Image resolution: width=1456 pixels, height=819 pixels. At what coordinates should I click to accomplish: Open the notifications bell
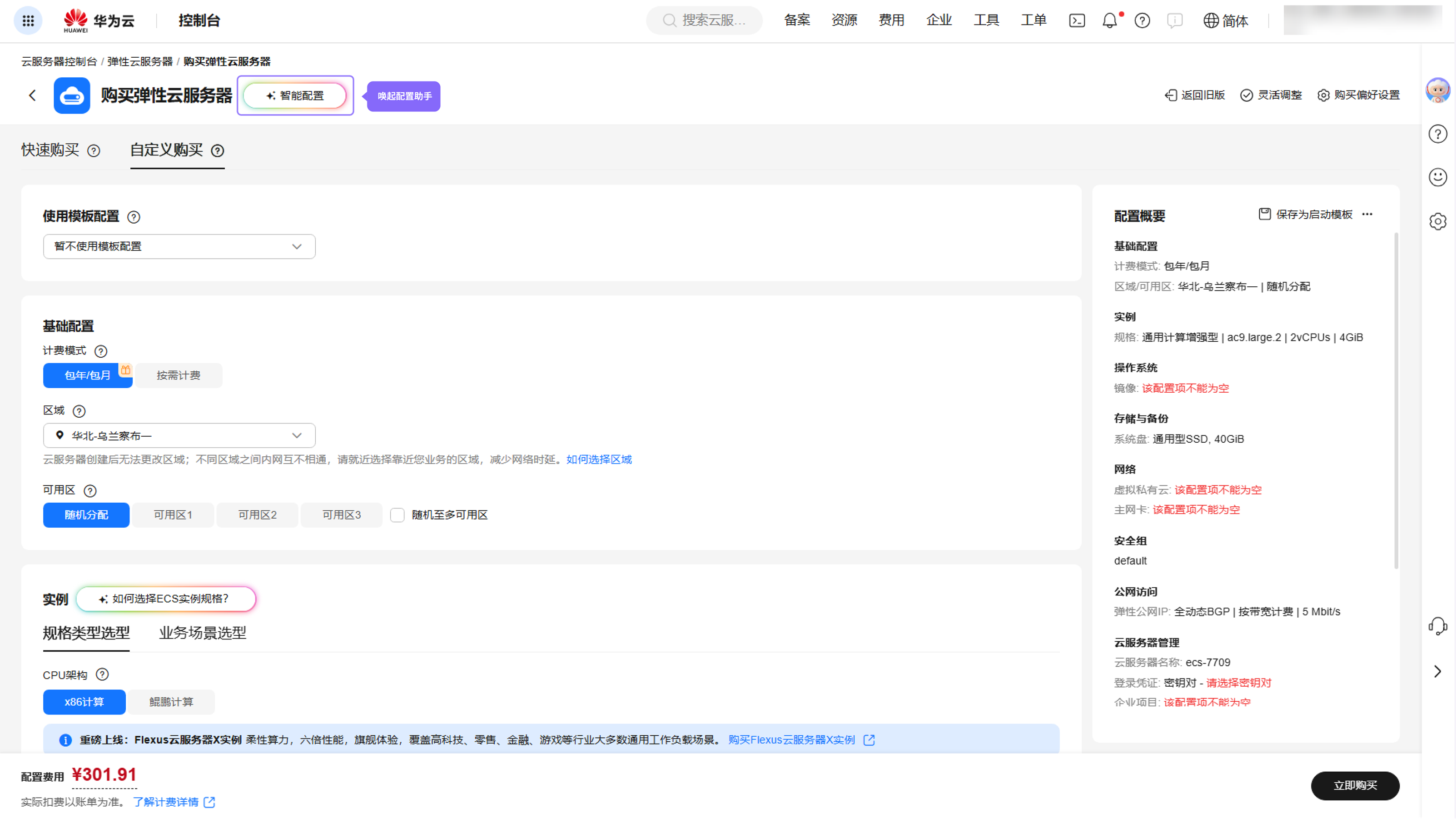coord(1109,21)
